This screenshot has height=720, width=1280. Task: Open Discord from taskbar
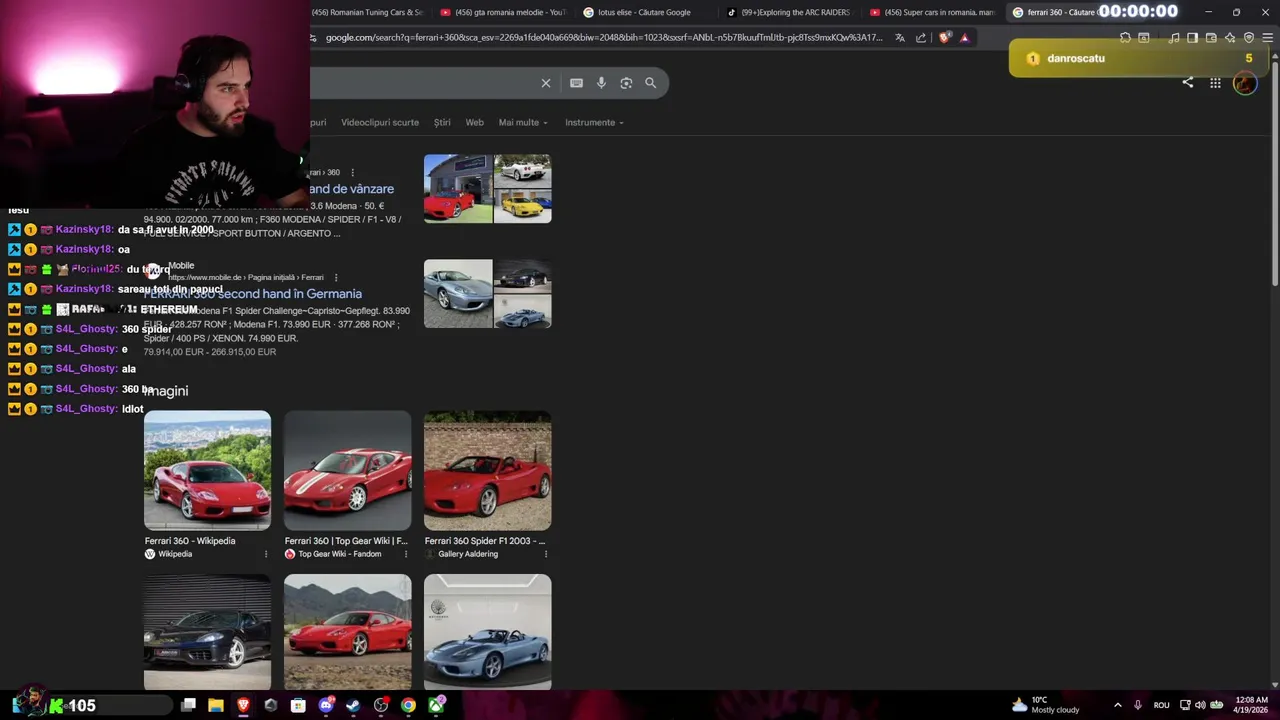[326, 705]
